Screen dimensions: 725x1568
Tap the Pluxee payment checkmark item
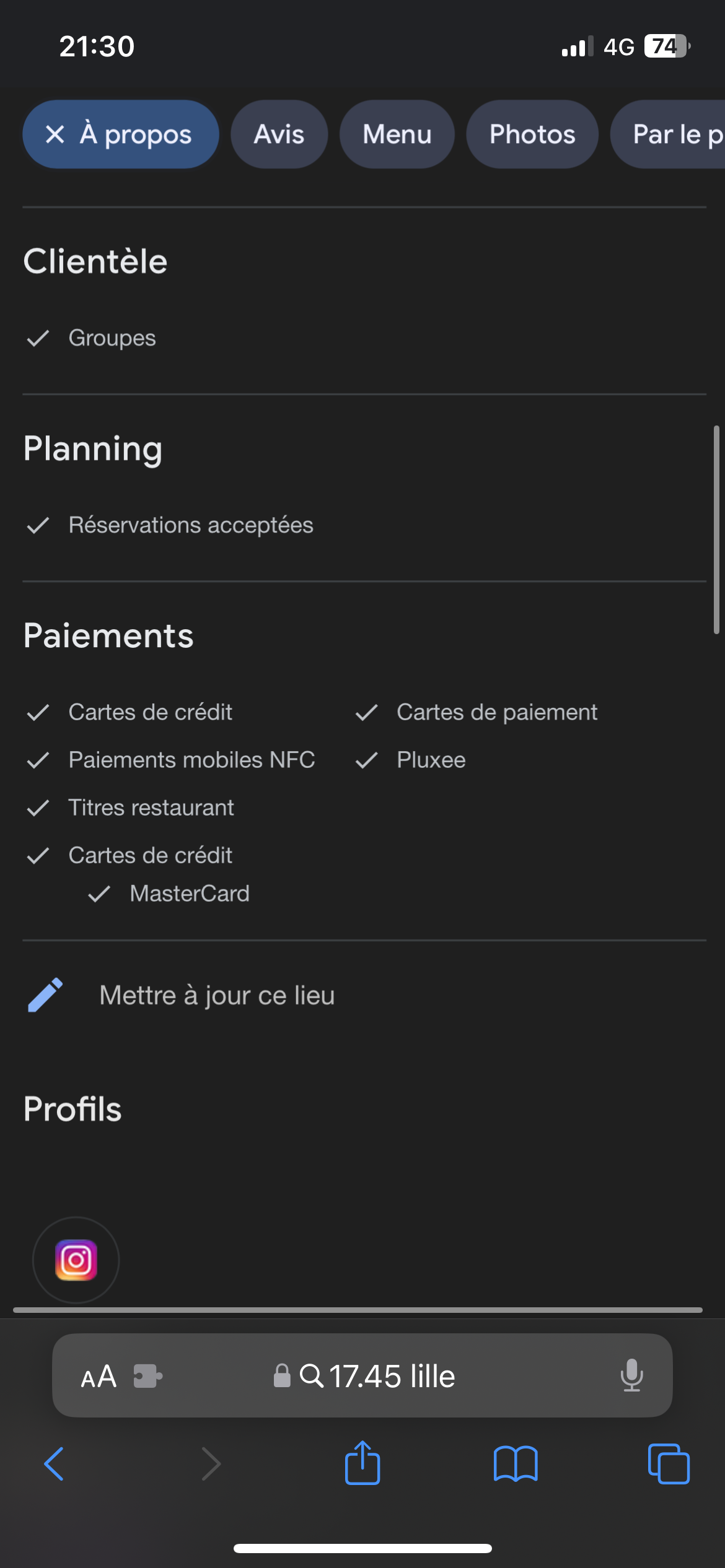(431, 760)
